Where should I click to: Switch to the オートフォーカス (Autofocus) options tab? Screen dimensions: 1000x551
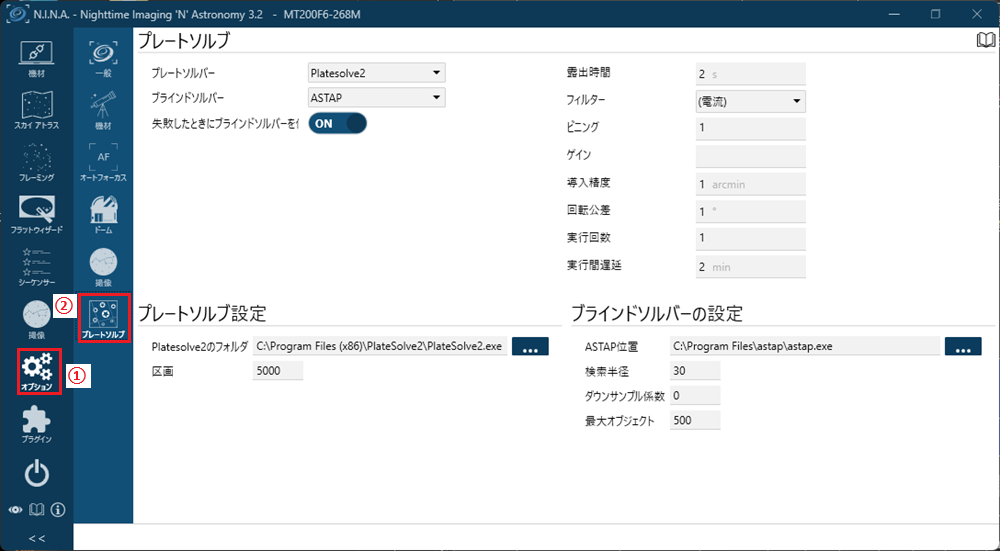tap(103, 162)
